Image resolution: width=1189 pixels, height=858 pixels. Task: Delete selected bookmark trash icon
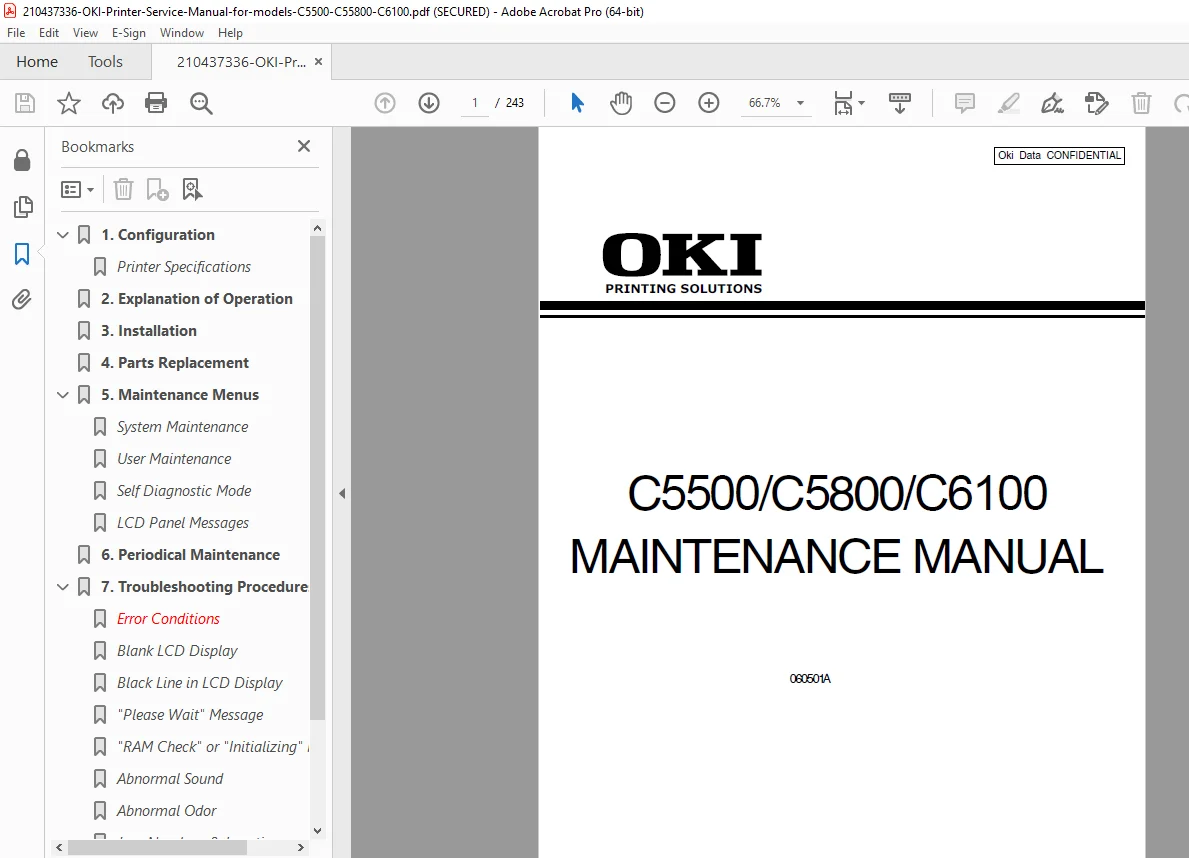[x=123, y=189]
